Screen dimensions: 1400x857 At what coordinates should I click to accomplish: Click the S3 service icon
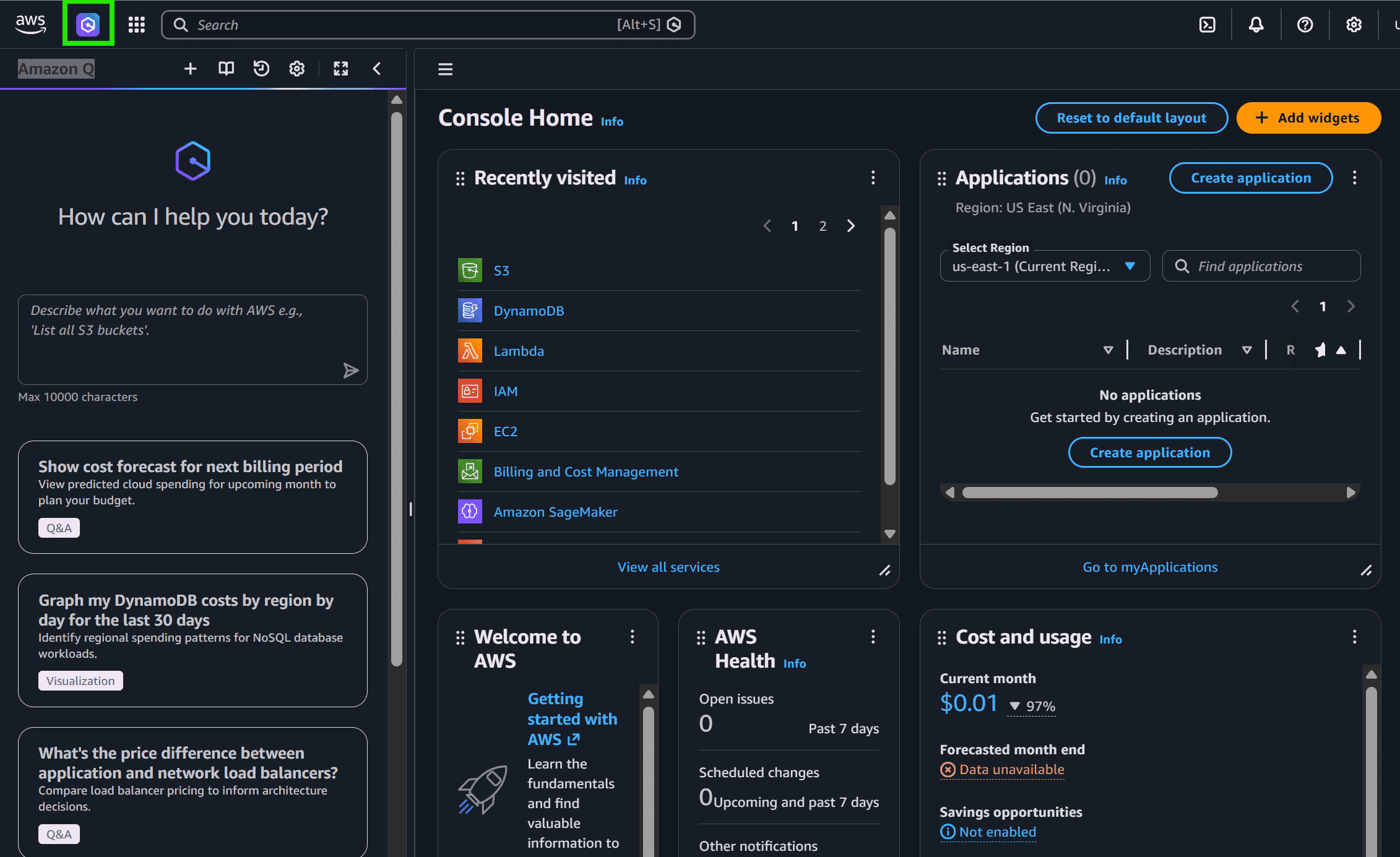(x=470, y=270)
